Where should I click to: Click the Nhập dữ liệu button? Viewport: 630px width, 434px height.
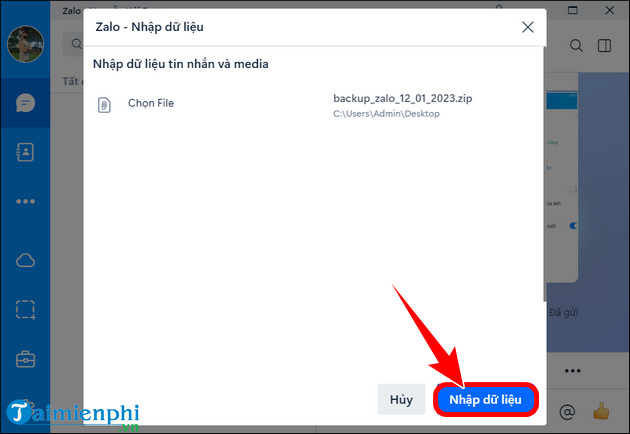(x=485, y=400)
